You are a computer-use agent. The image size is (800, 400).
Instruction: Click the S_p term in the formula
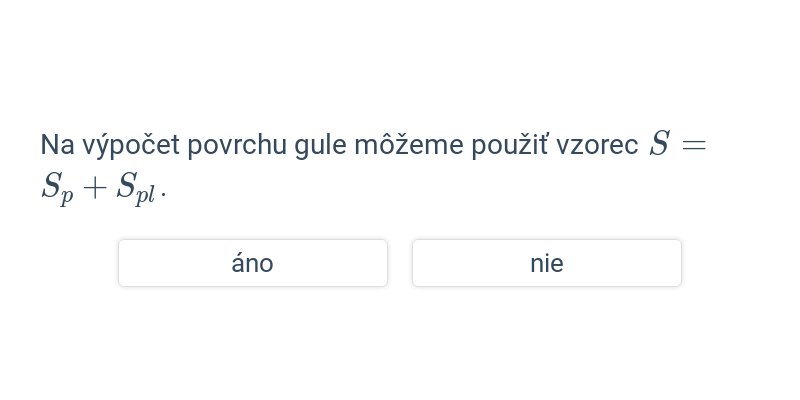pyautogui.click(x=57, y=190)
